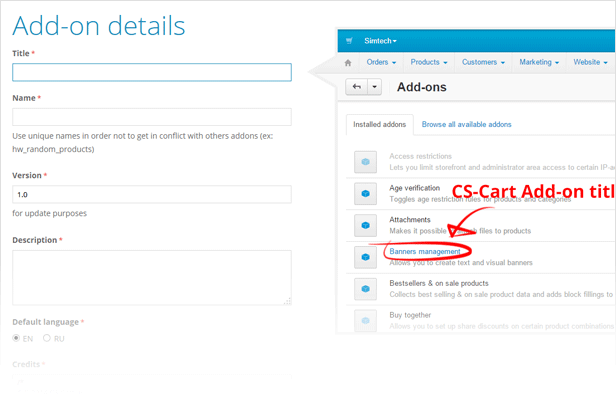Click the Access restrictions add-on icon
This screenshot has height=412, width=616.
[366, 161]
